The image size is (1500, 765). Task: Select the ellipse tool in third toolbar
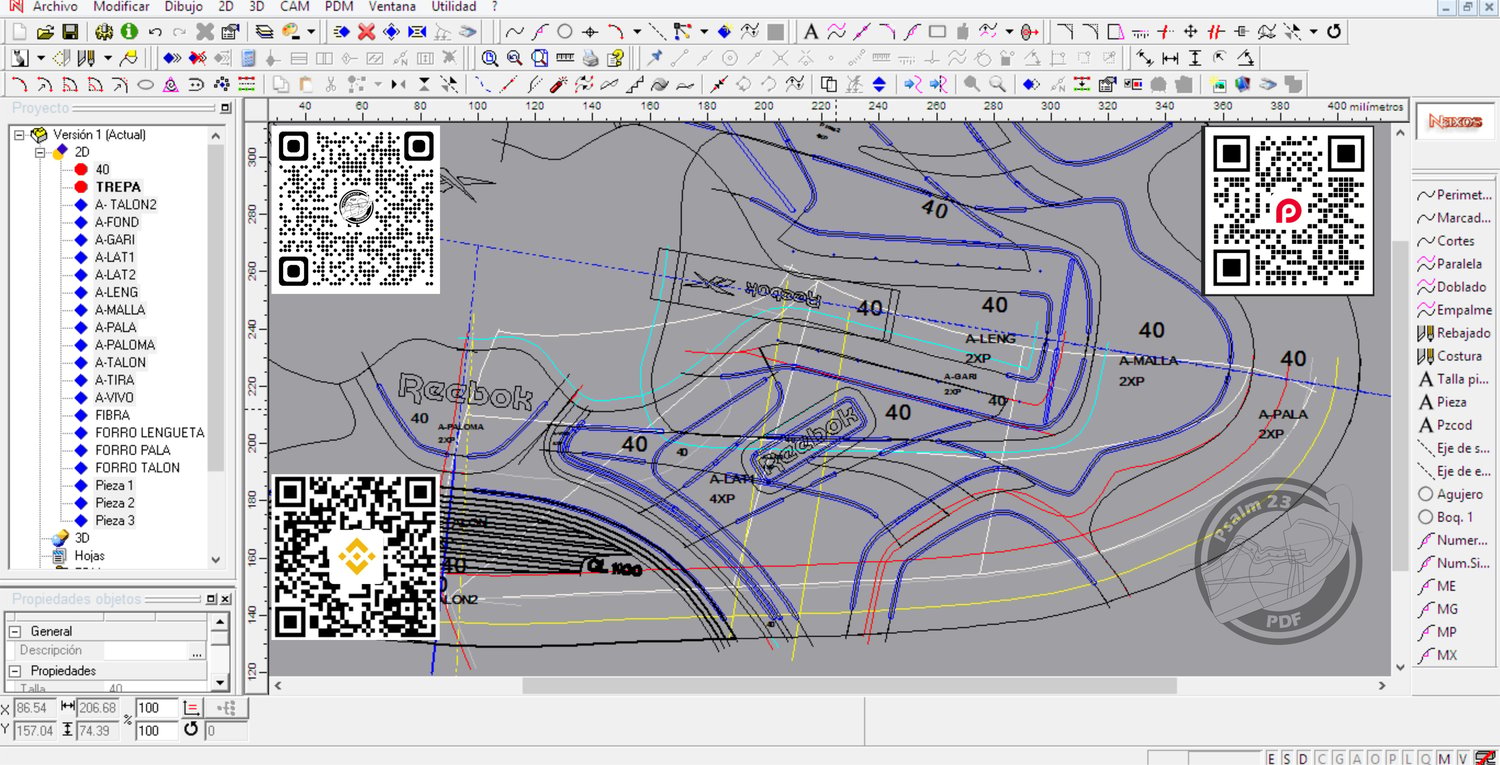pyautogui.click(x=145, y=84)
